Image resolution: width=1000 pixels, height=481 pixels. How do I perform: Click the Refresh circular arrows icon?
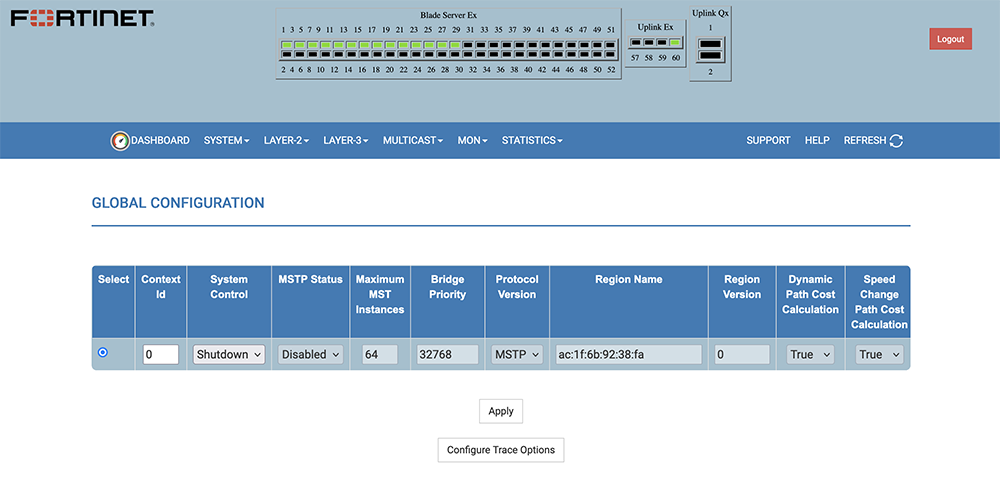tap(896, 141)
